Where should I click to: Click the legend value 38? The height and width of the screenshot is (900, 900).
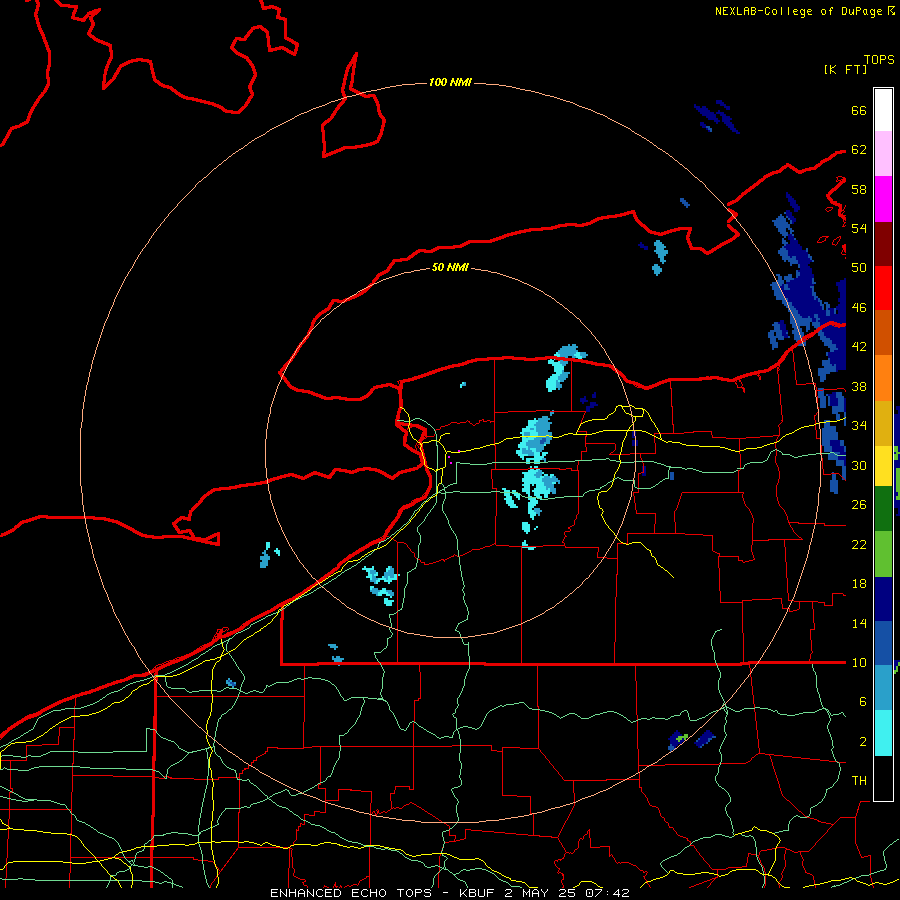(859, 386)
